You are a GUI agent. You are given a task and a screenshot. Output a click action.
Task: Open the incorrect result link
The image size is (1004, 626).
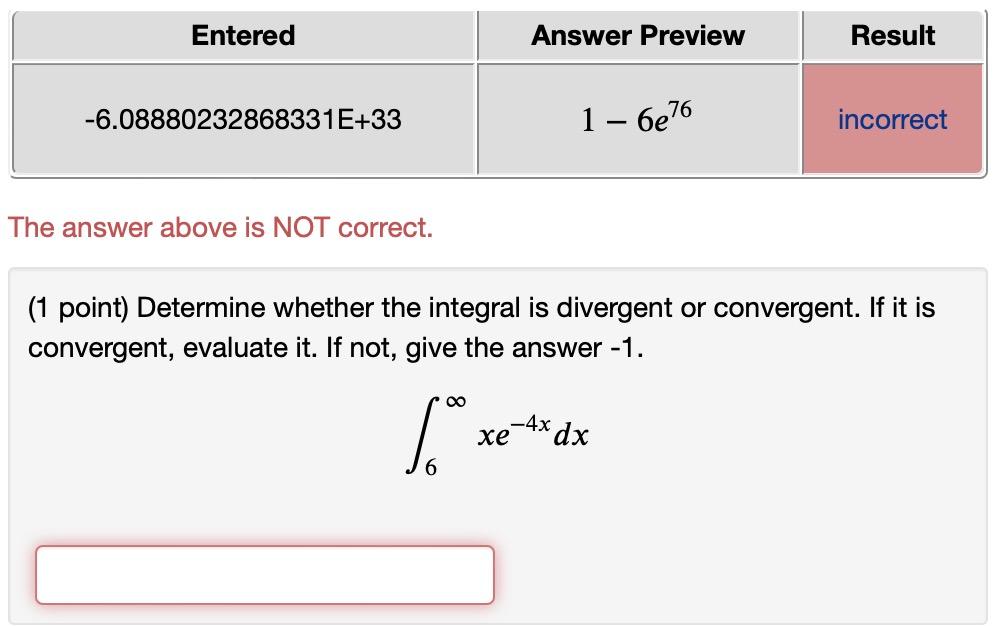(891, 119)
